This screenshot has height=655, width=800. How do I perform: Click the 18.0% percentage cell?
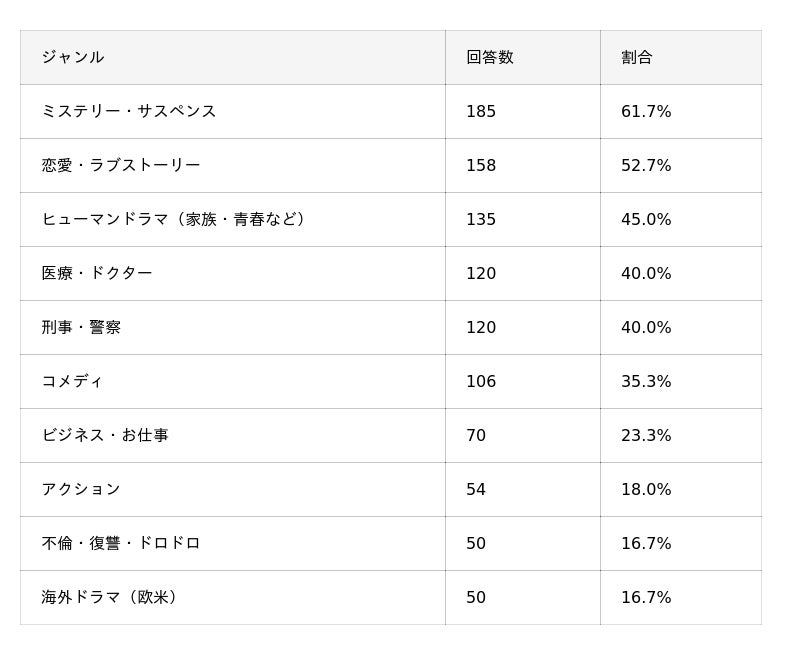(x=646, y=490)
